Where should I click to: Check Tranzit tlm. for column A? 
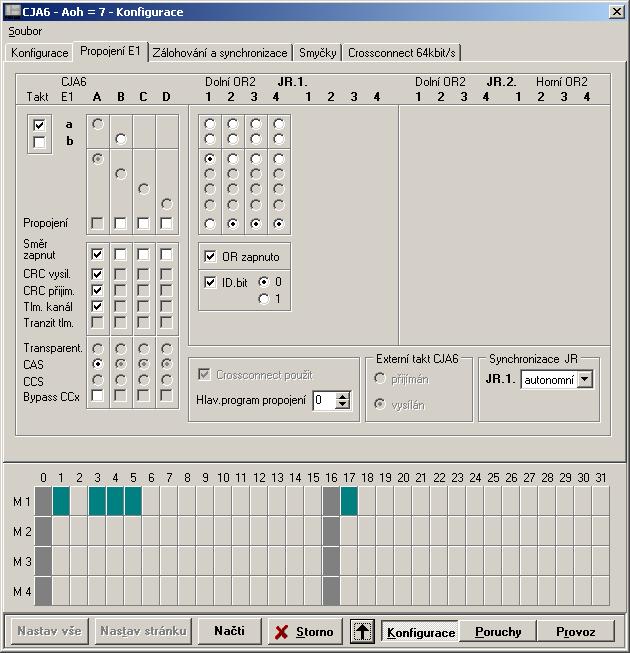97,322
